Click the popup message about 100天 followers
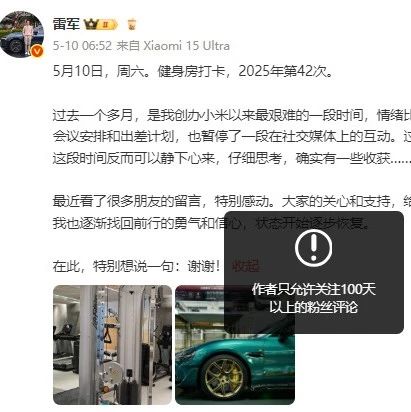The width and height of the screenshot is (411, 412). (x=313, y=298)
